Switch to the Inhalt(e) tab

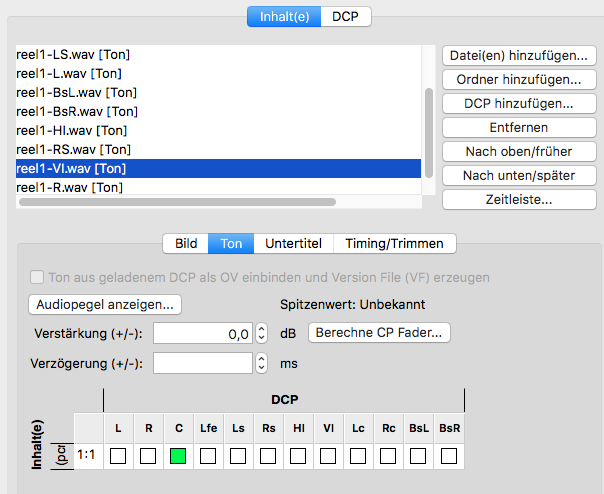pos(285,17)
